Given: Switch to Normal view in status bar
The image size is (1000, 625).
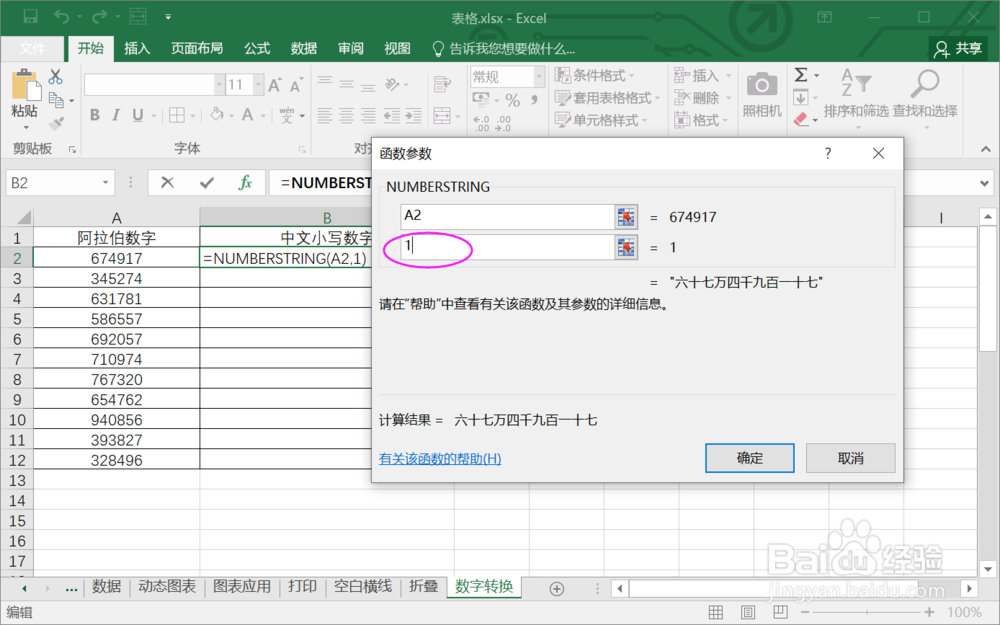Looking at the screenshot, I should tap(716, 612).
